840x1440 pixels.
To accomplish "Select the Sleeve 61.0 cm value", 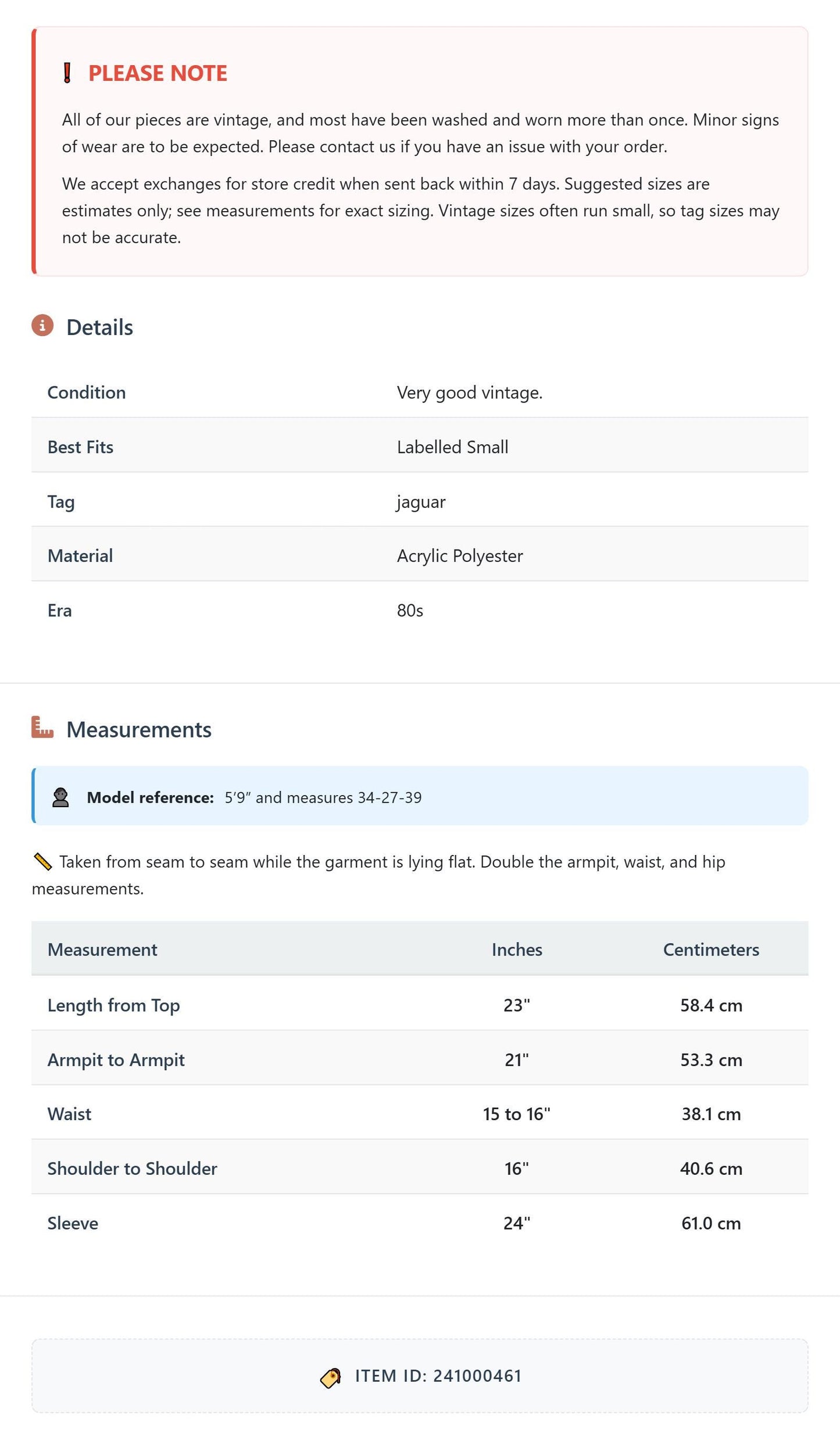I will tap(711, 1223).
